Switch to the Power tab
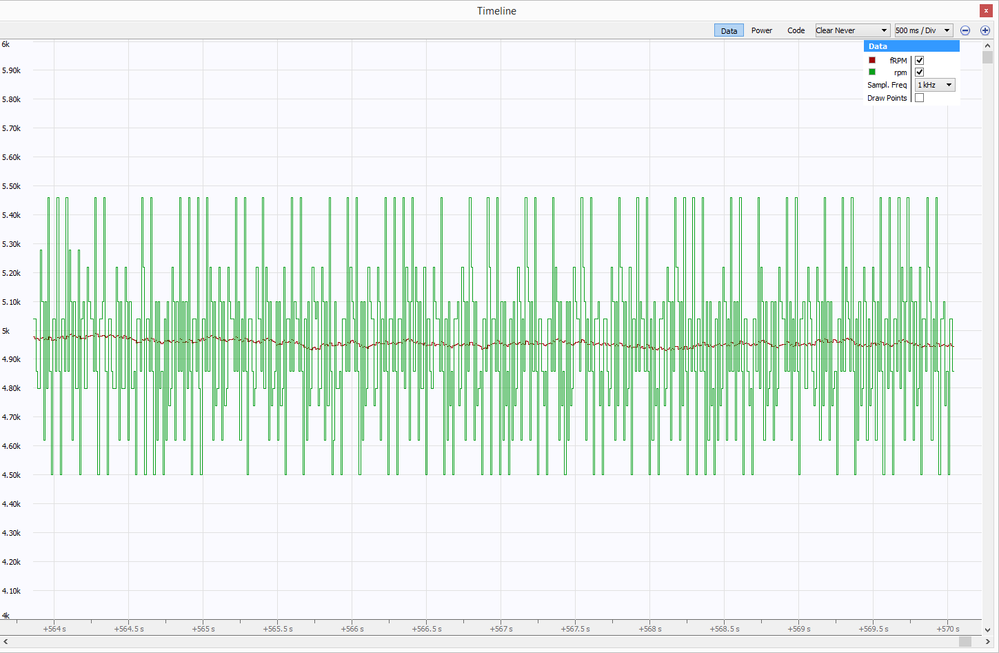Screen dimensions: 999x653 761,31
